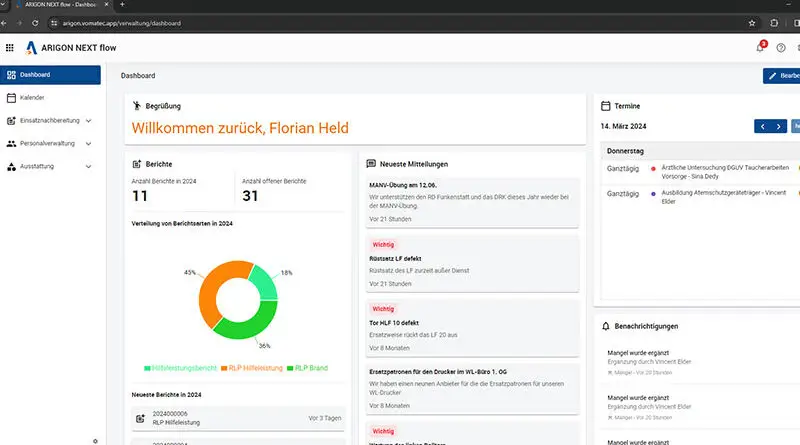Open report 2024000006 RLP Hilfeleistung

(x=238, y=418)
